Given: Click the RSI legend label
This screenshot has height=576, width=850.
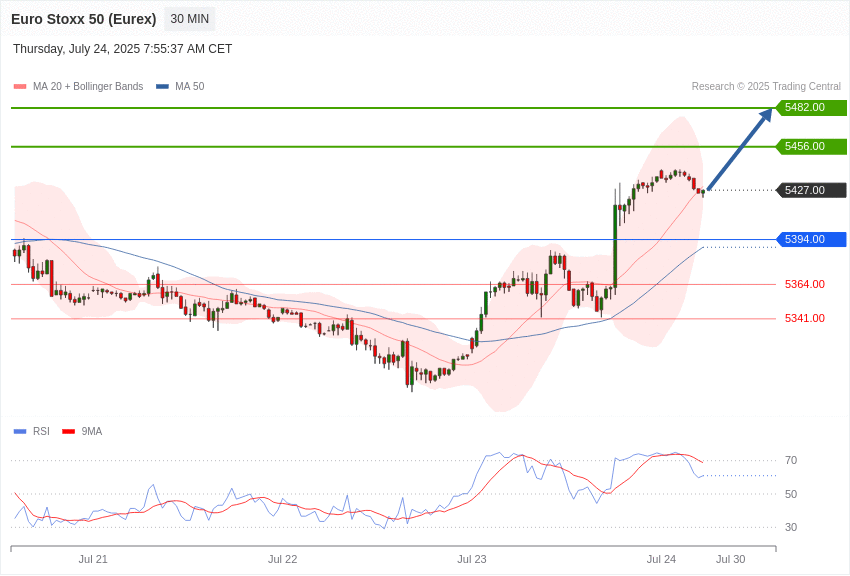Looking at the screenshot, I should coord(41,431).
